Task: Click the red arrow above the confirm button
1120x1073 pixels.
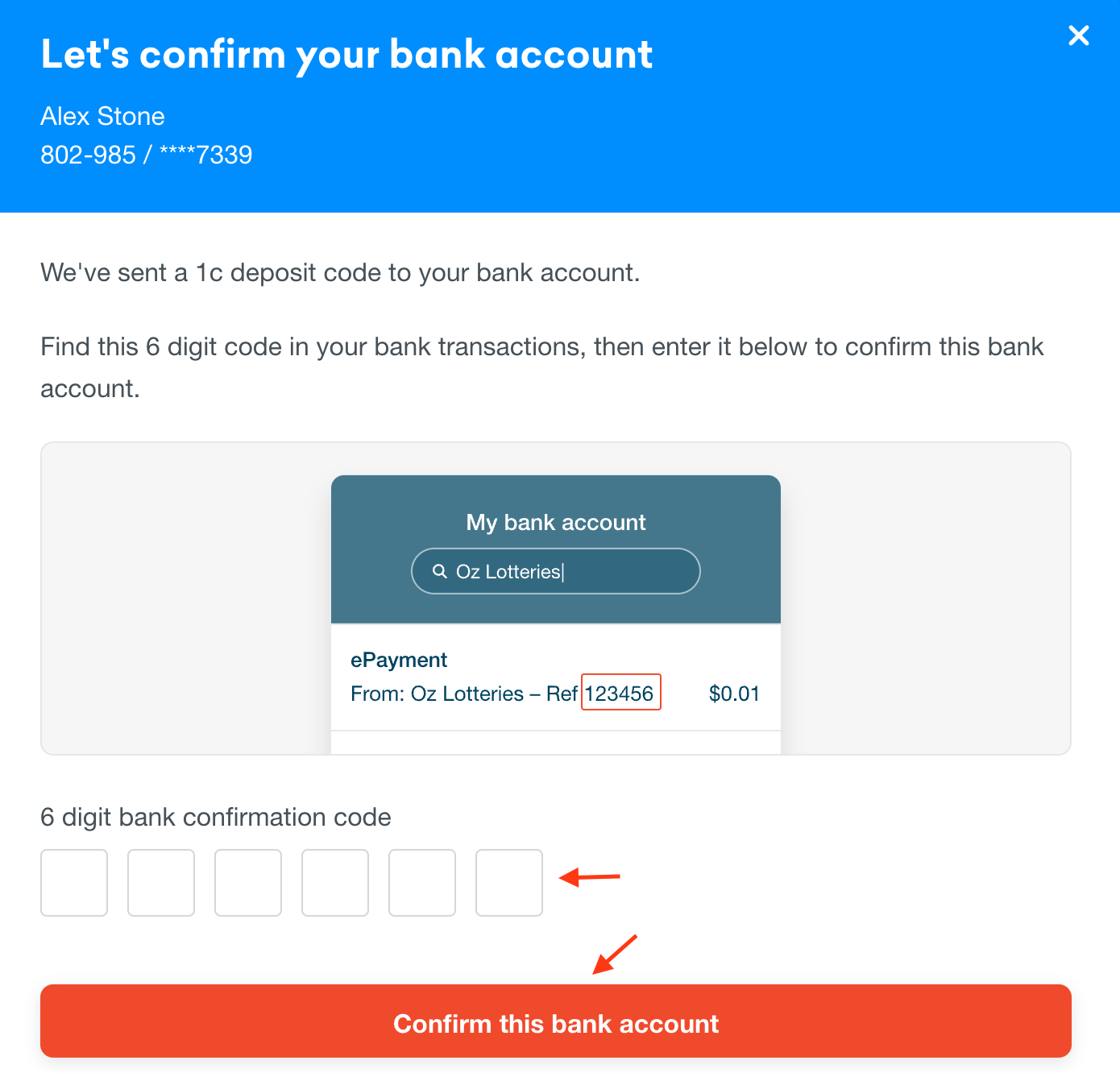Action: [615, 955]
